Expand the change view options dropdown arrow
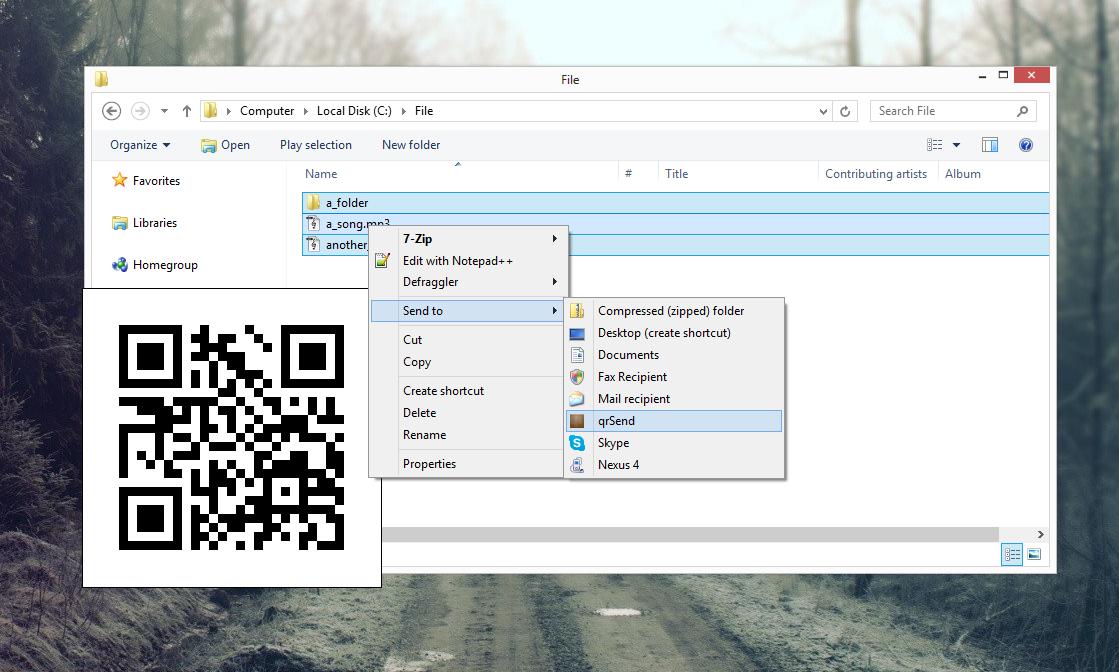The image size is (1119, 672). click(x=956, y=145)
